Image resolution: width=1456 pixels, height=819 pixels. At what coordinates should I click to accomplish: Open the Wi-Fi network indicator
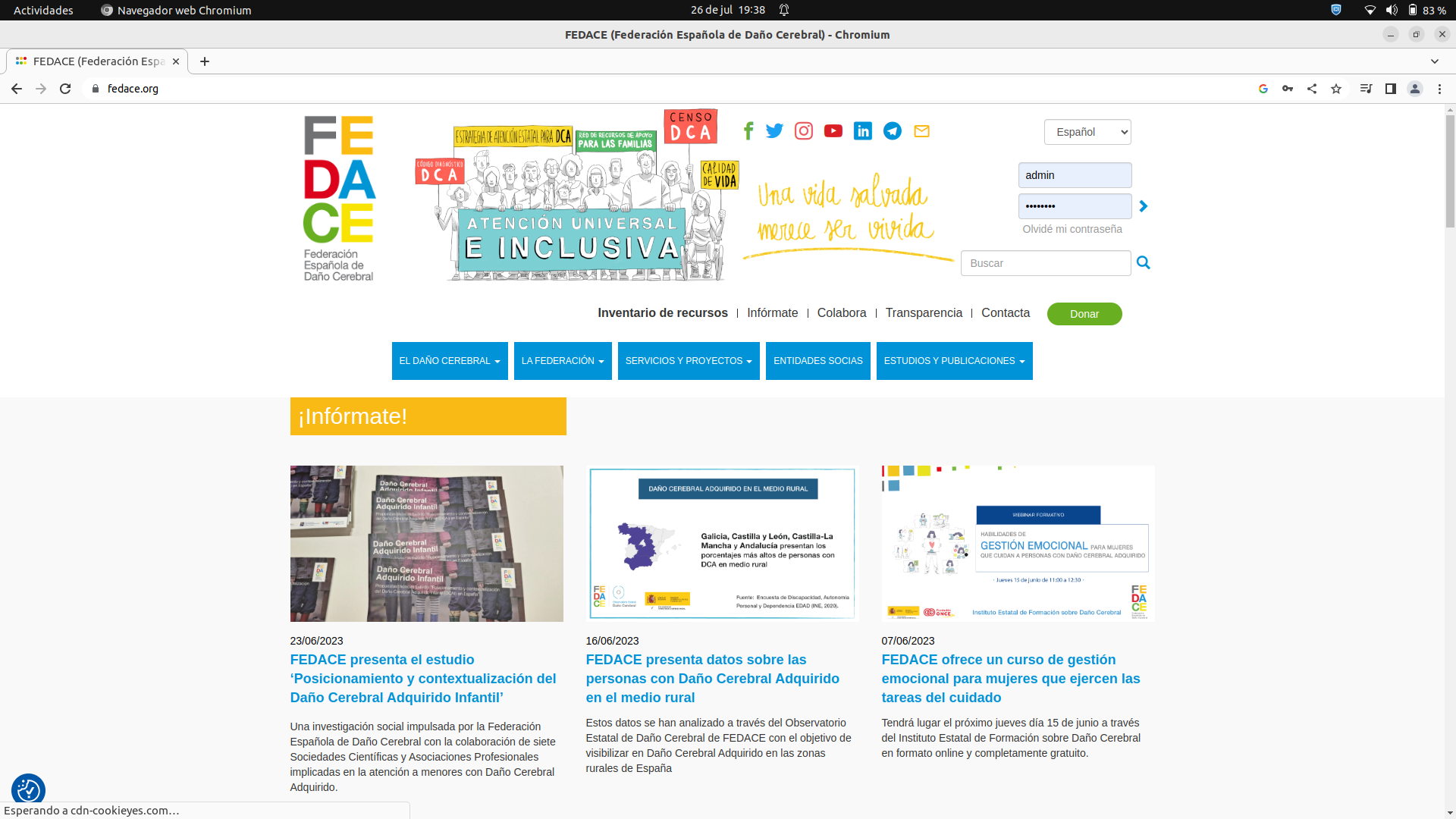click(x=1370, y=10)
